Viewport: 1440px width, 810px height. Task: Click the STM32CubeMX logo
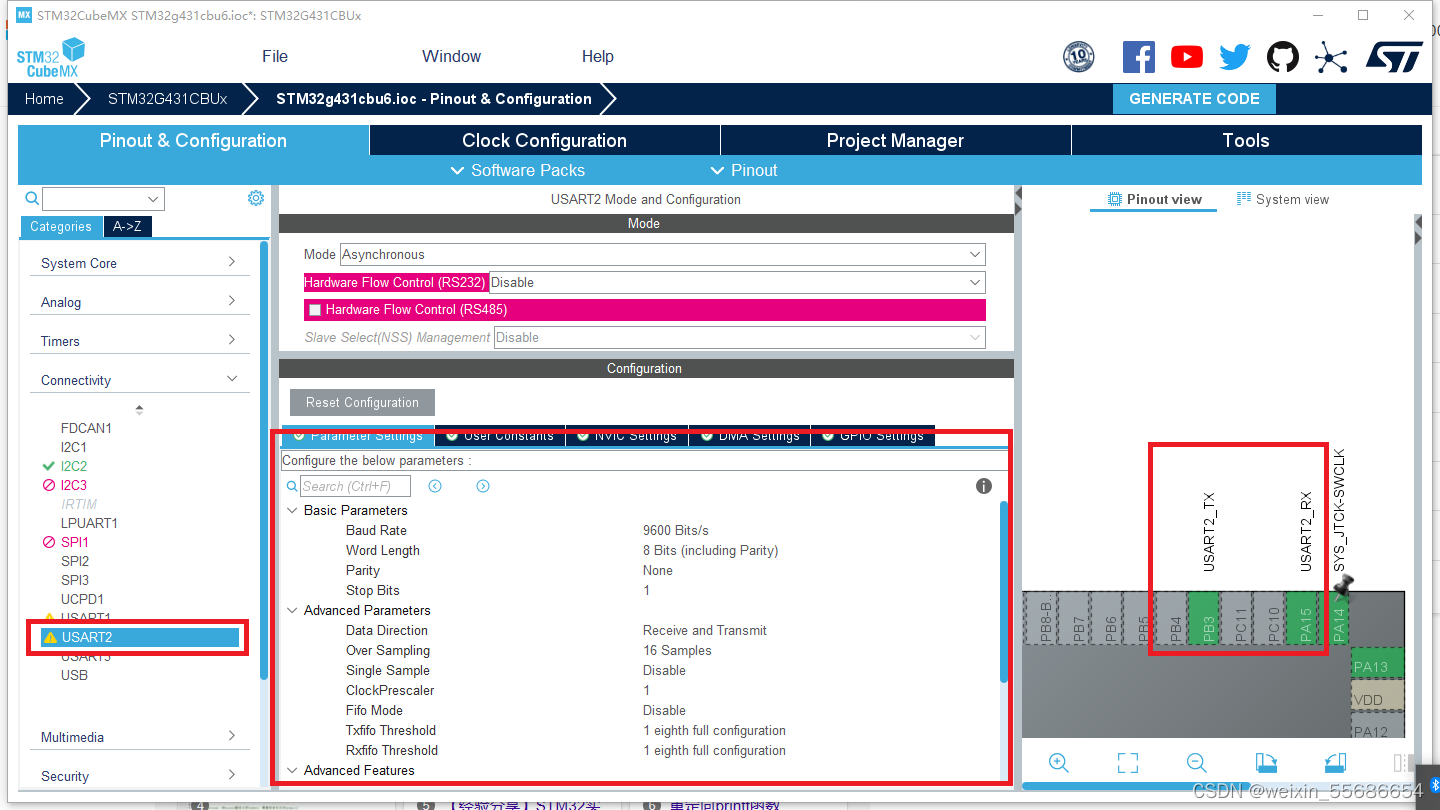50,58
